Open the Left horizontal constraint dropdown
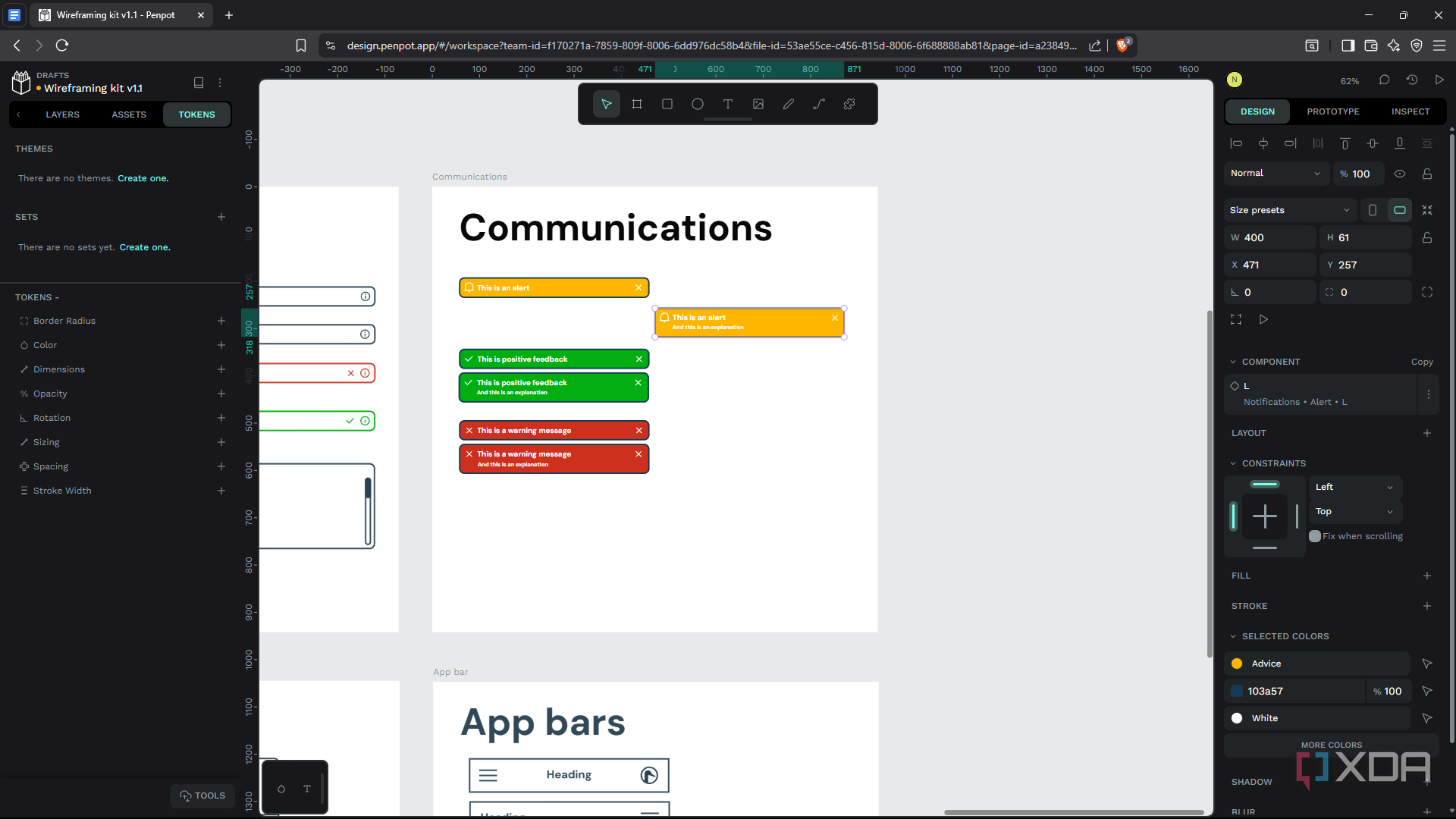The image size is (1456, 819). click(x=1354, y=487)
